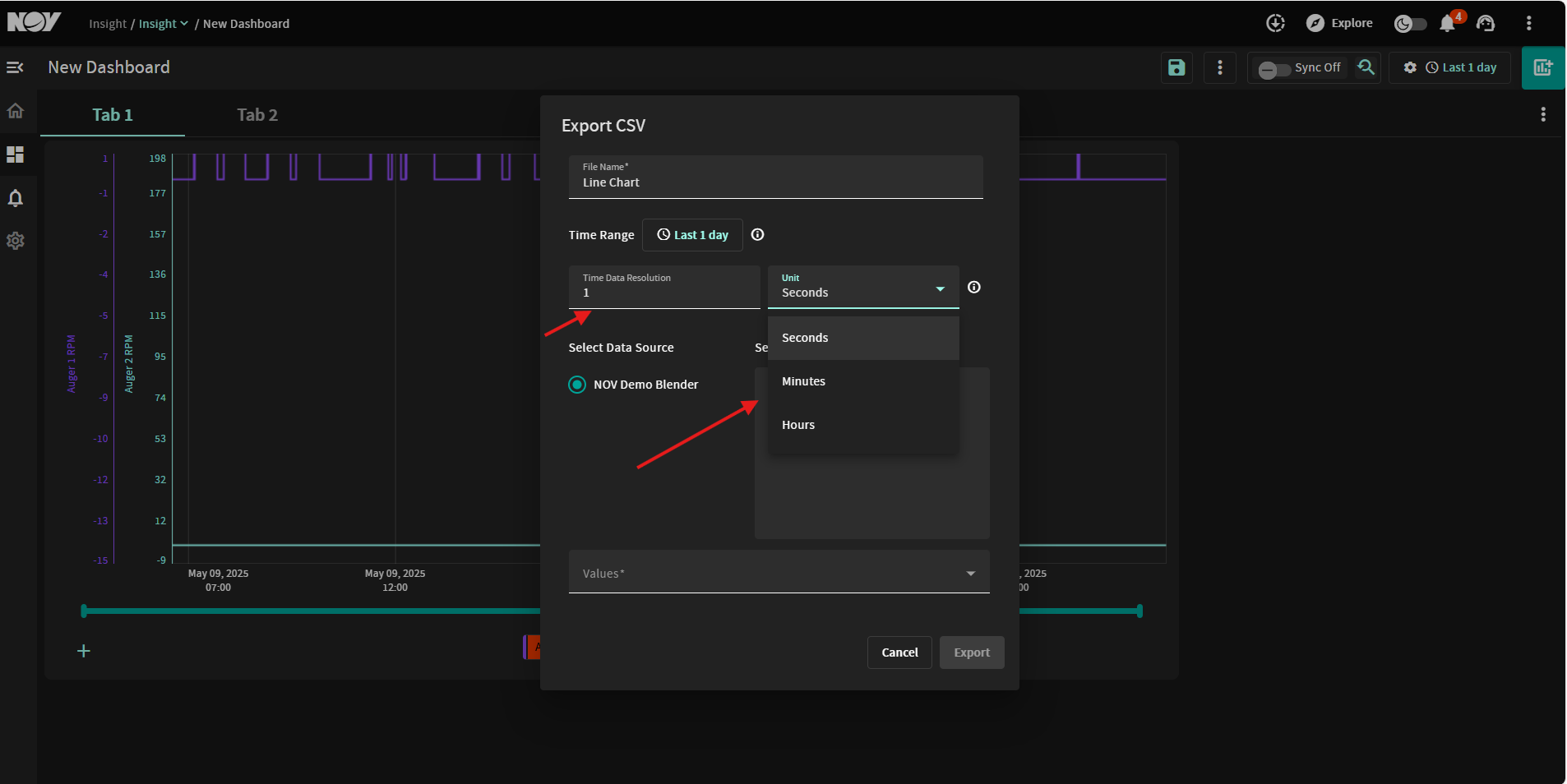Open the Alerts bell in sidebar
Image resolution: width=1567 pixels, height=784 pixels.
(16, 198)
